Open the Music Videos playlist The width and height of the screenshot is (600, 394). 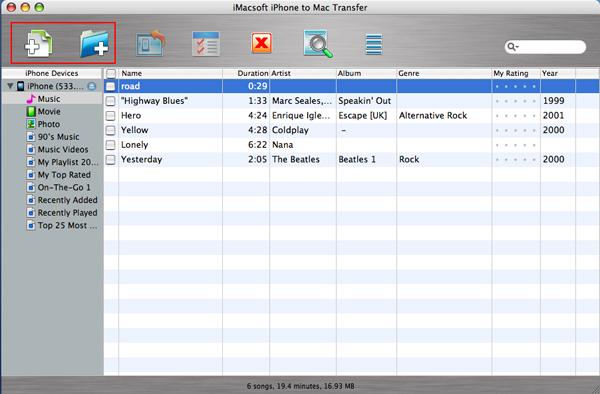pos(63,149)
